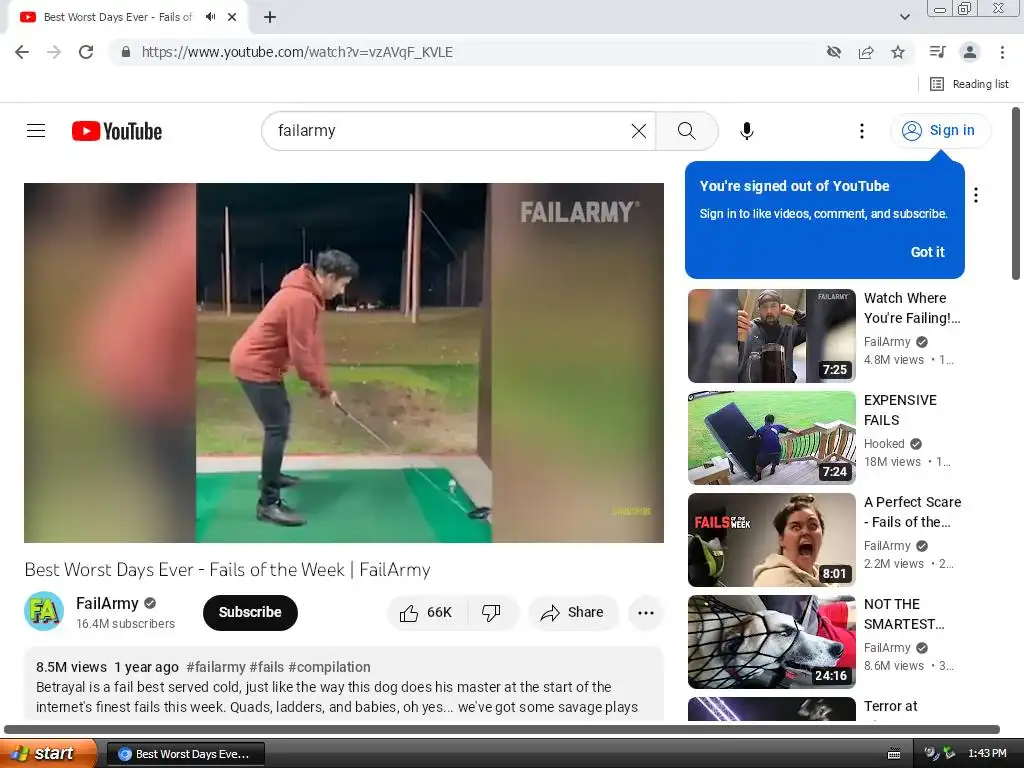Image resolution: width=1024 pixels, height=768 pixels.
Task: Click the Sign in button
Action: [x=940, y=131]
